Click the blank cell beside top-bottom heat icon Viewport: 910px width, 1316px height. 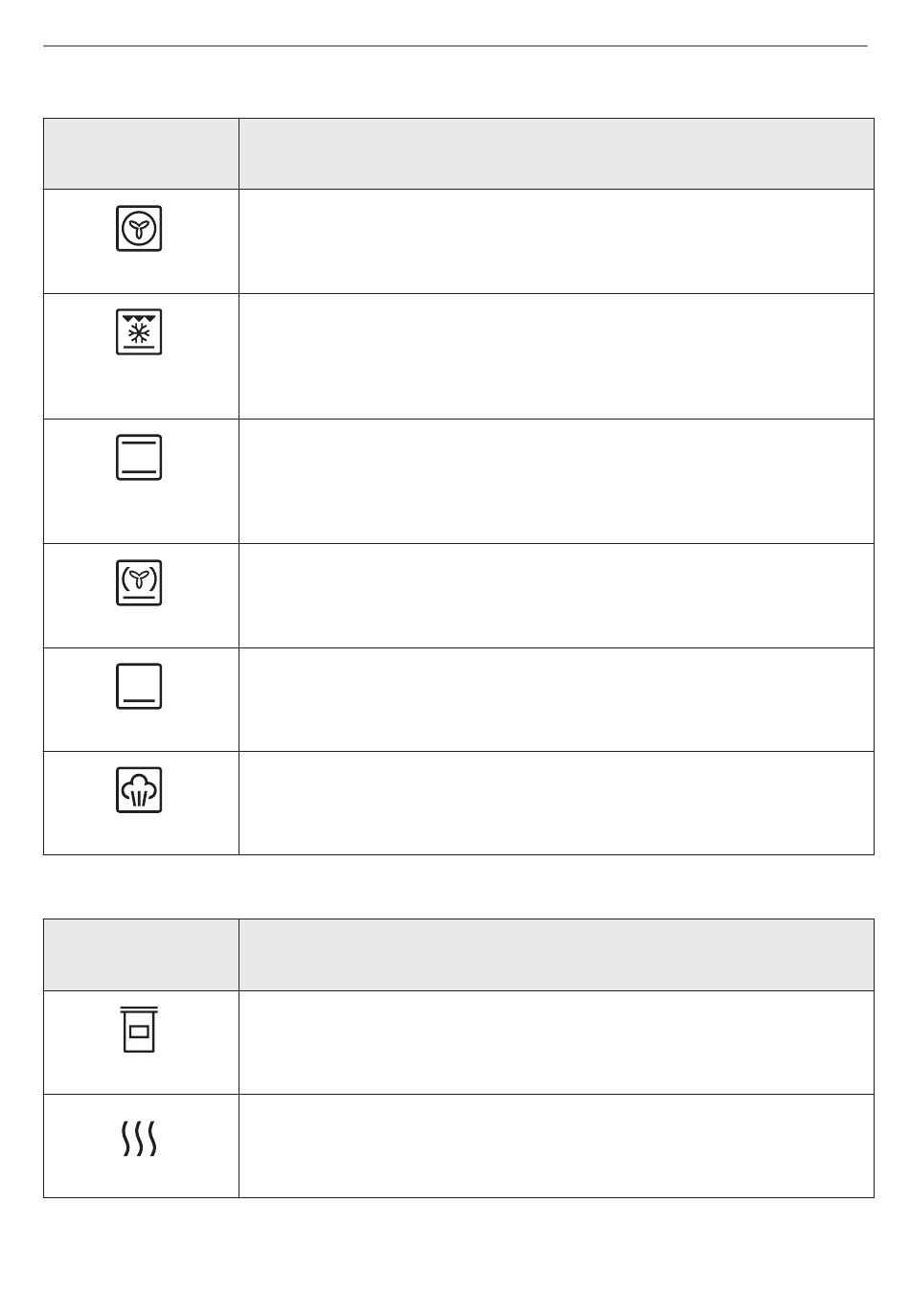pos(557,482)
